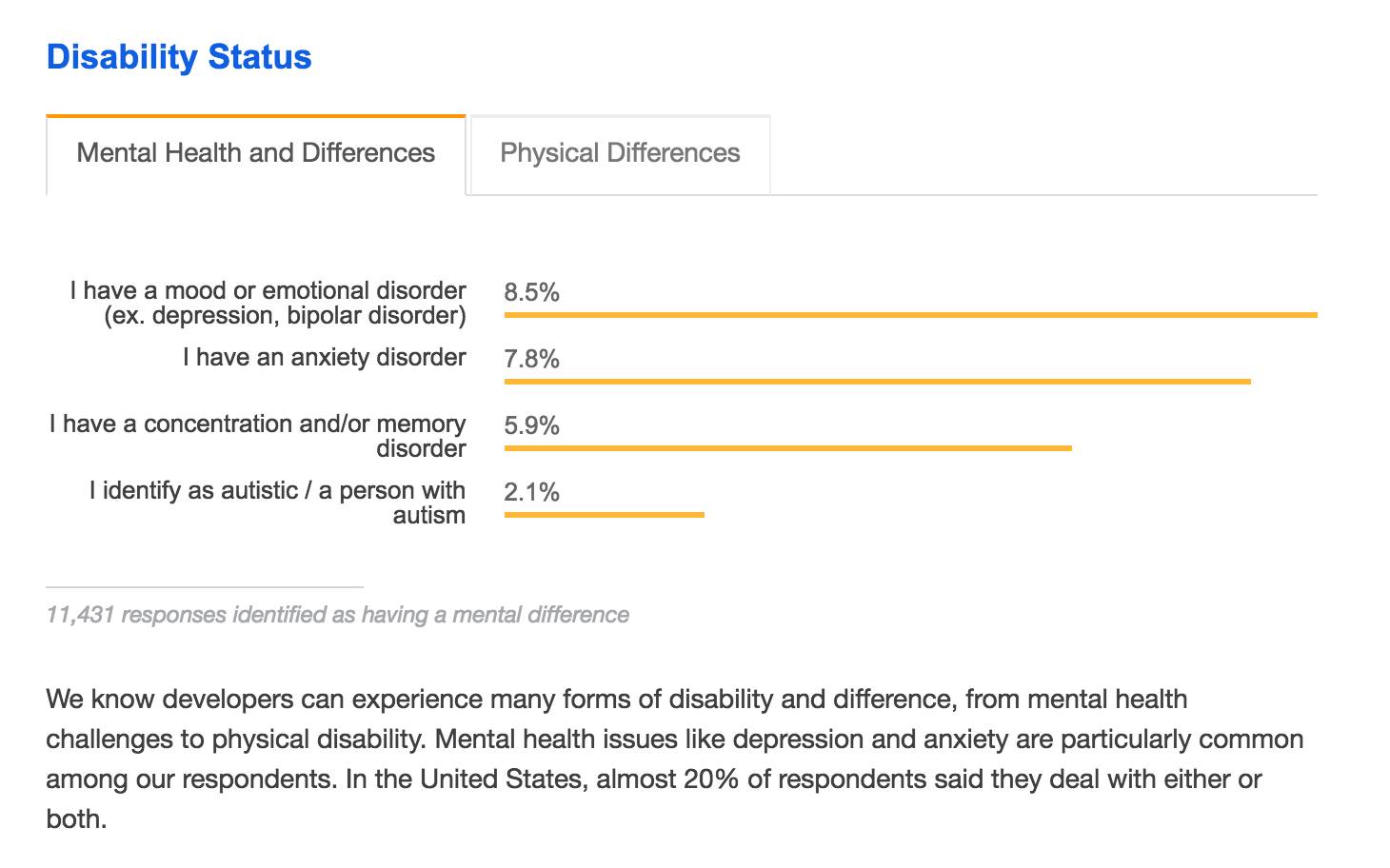Click the word "both." ending the paragraph
This screenshot has width=1390, height=868.
coord(76,819)
